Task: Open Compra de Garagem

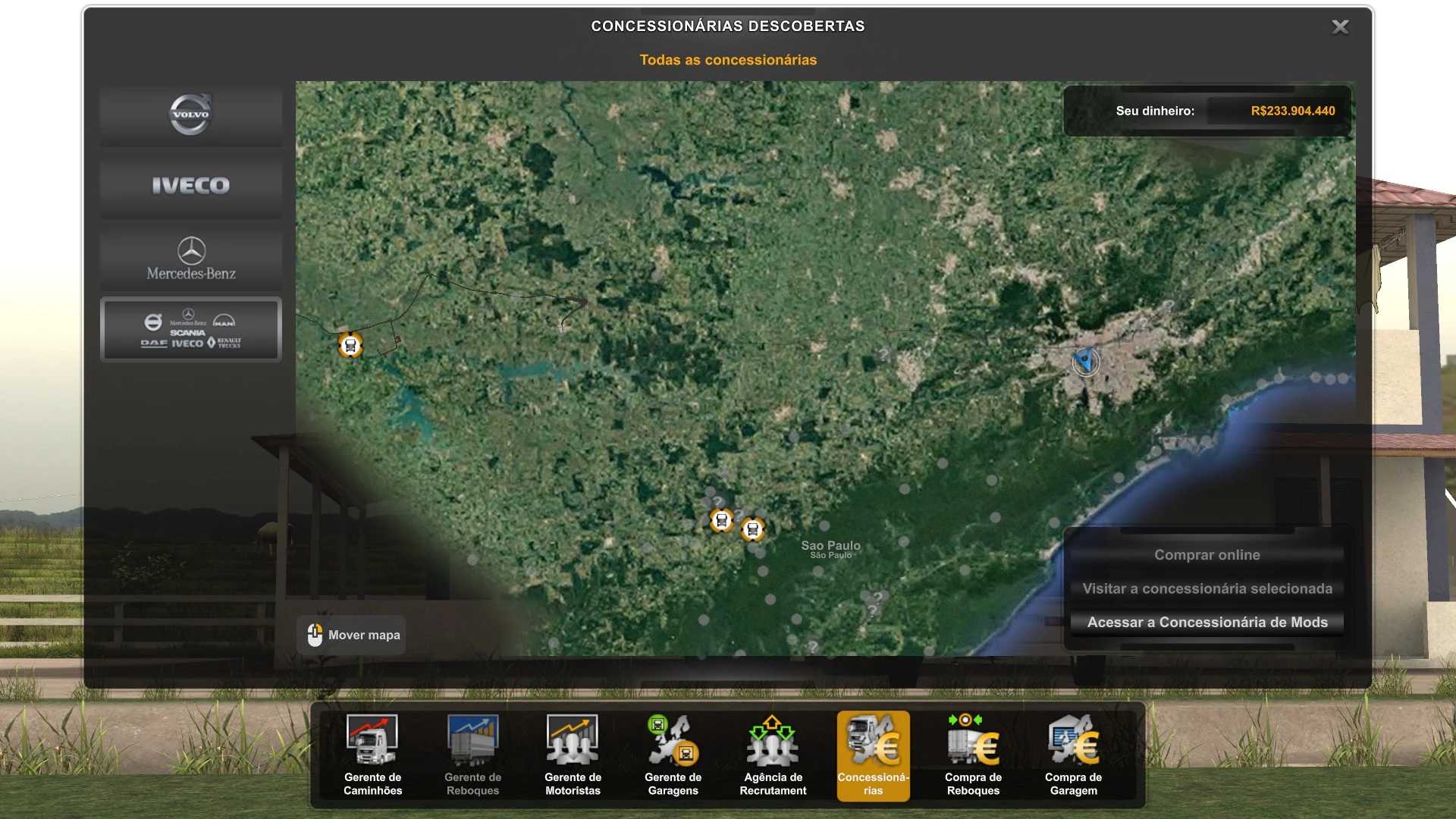Action: [x=1073, y=755]
